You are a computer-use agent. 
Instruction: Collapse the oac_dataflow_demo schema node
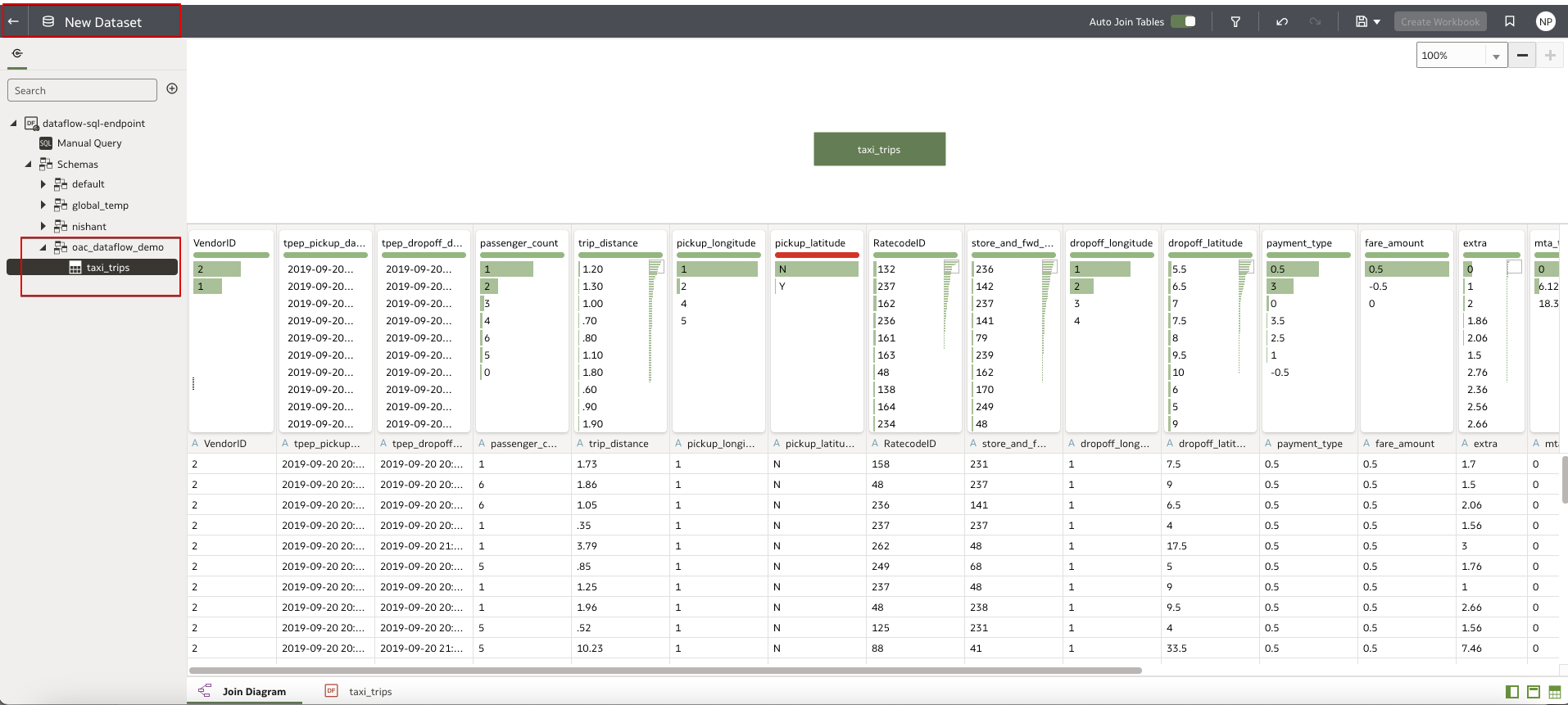(x=43, y=247)
